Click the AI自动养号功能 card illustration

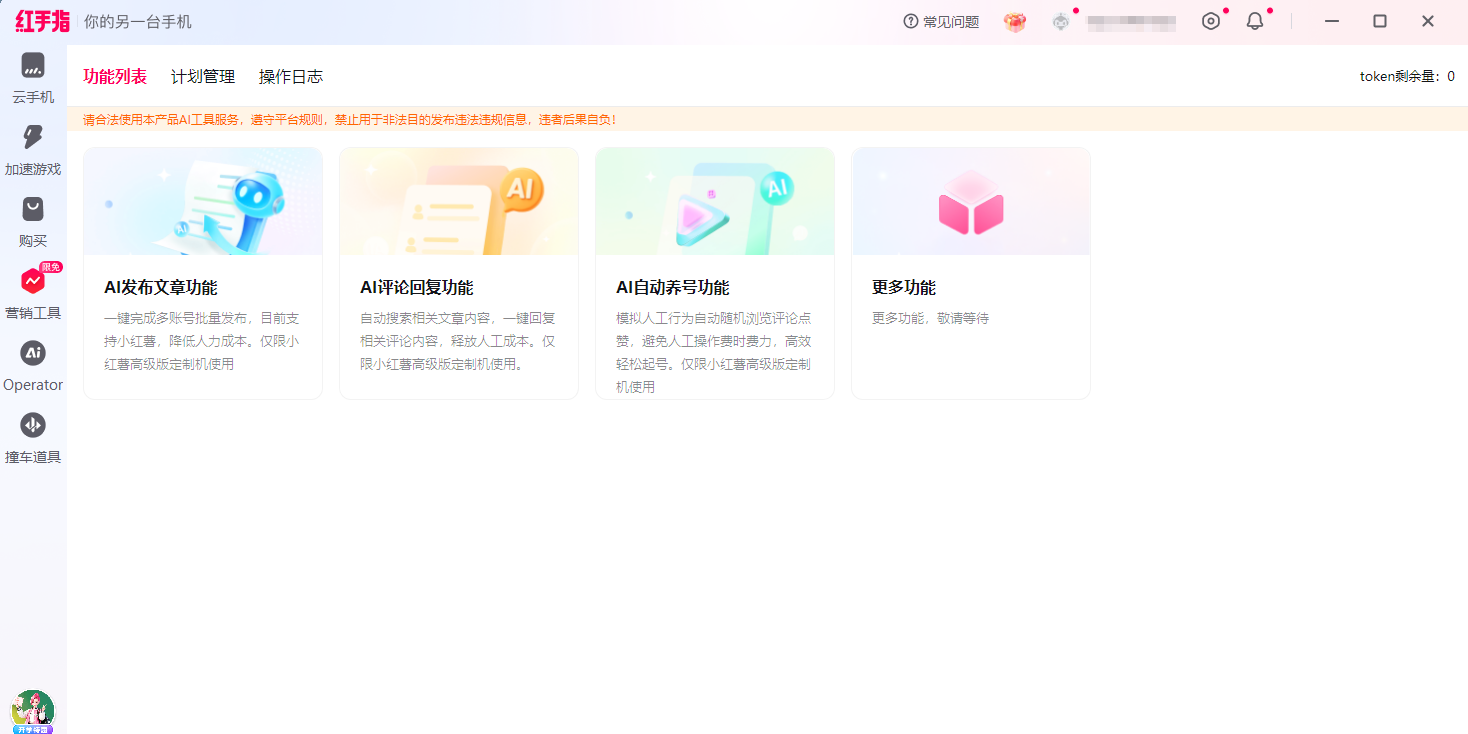tap(715, 202)
